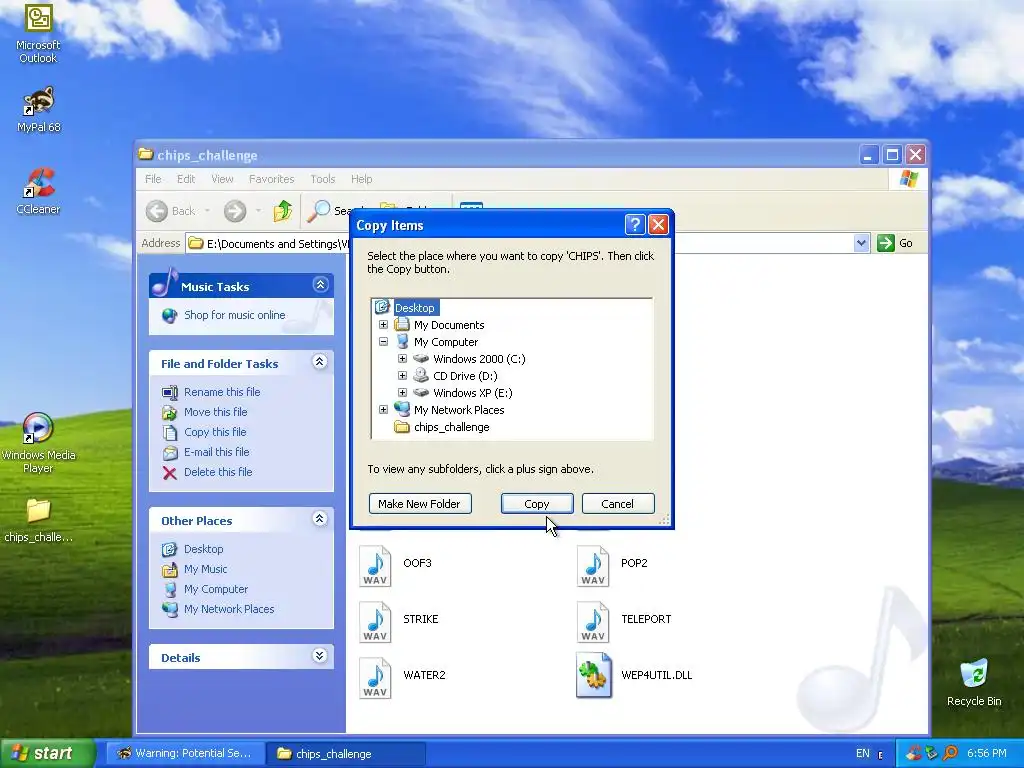This screenshot has width=1024, height=768.
Task: Select the chips_challenge folder on the desktop
Action: point(38,520)
